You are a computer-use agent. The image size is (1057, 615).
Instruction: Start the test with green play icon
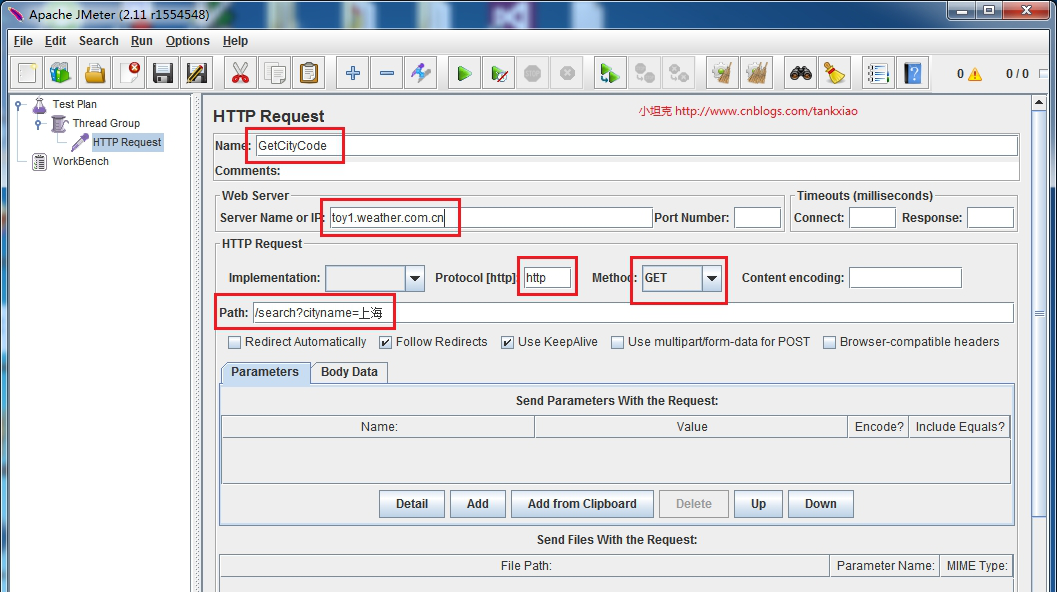pyautogui.click(x=464, y=73)
